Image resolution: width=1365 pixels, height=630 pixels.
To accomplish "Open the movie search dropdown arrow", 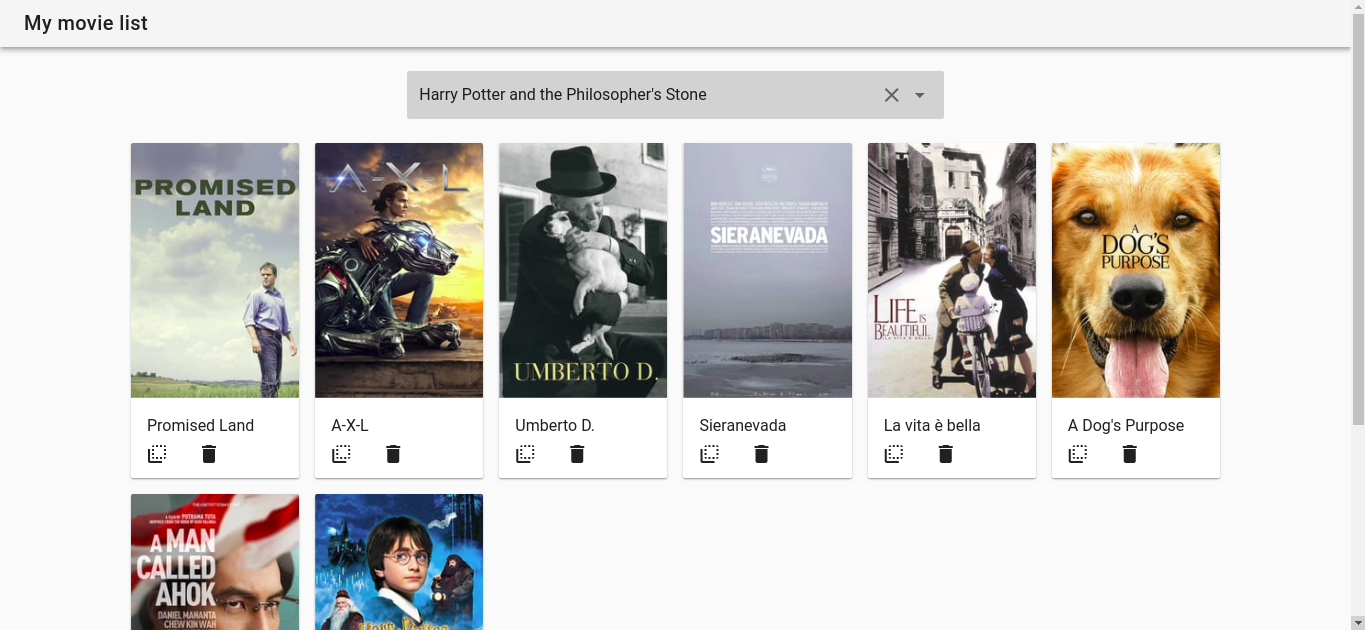I will click(x=920, y=95).
